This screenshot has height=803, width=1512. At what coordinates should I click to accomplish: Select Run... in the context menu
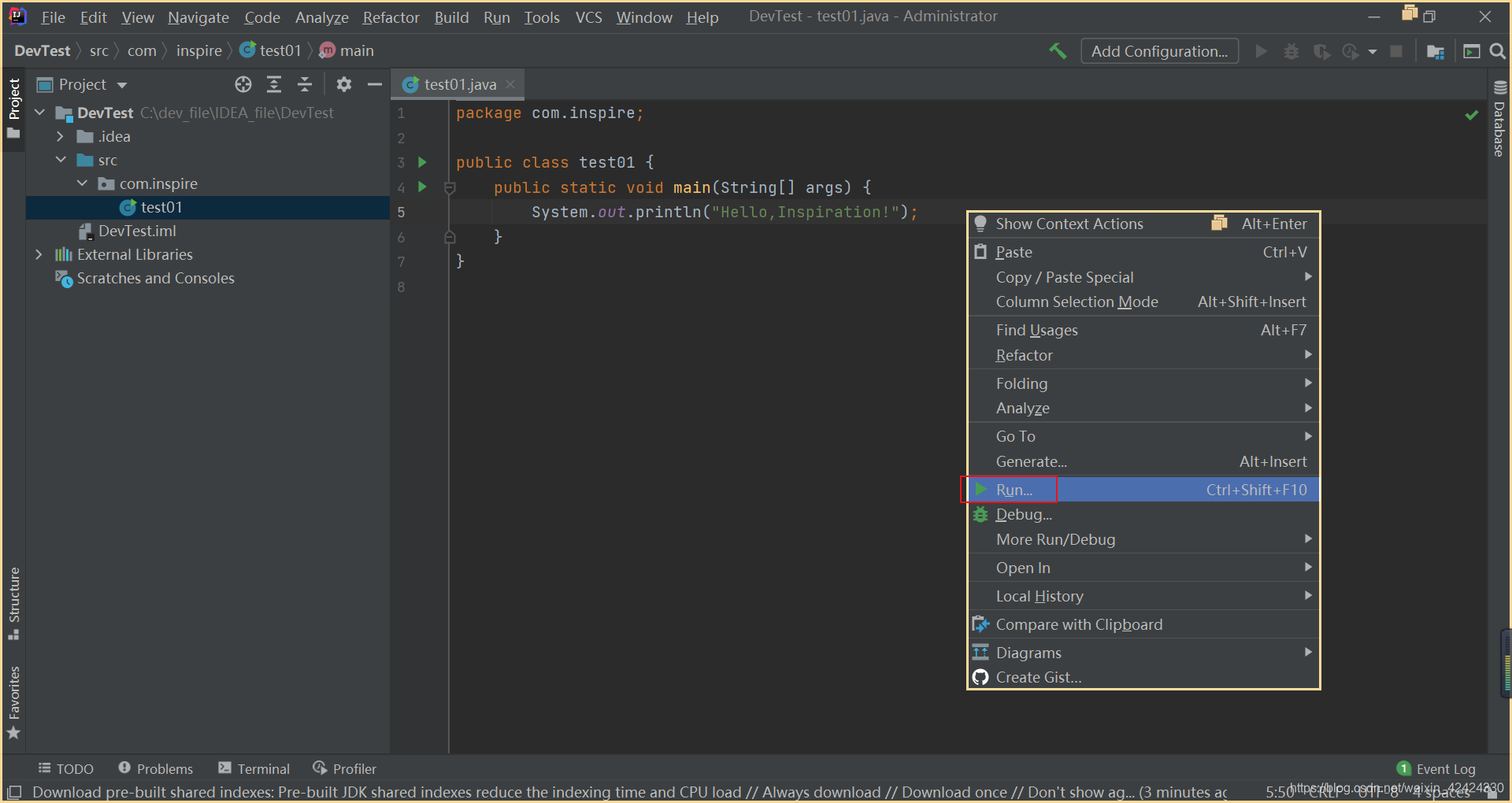[x=1143, y=490]
